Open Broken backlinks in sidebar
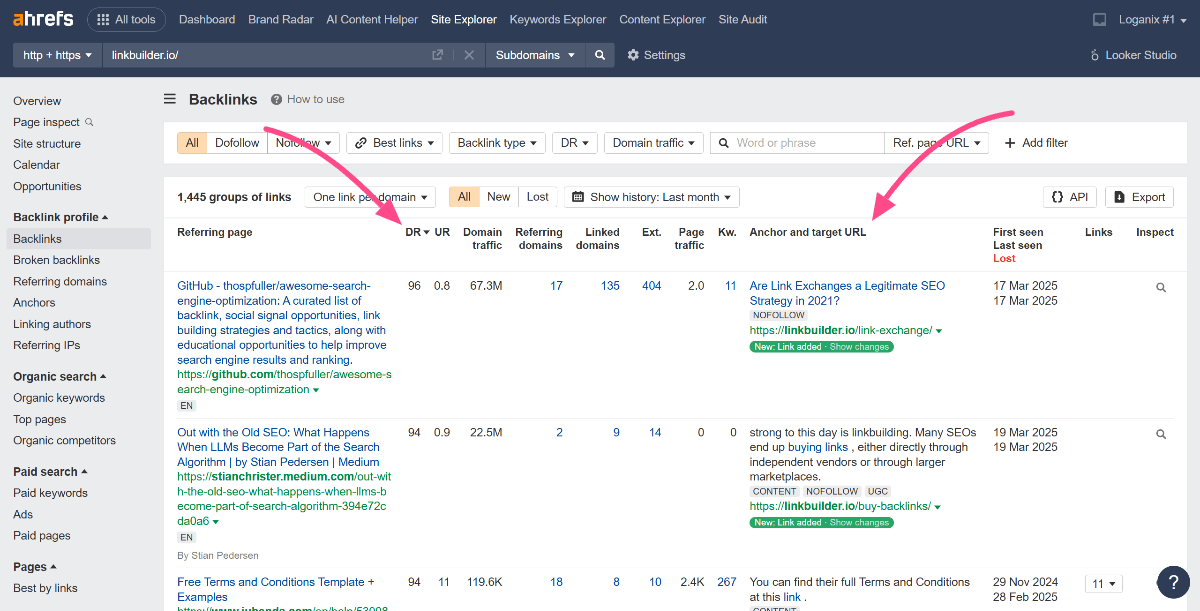The width and height of the screenshot is (1200, 611). pyautogui.click(x=56, y=260)
